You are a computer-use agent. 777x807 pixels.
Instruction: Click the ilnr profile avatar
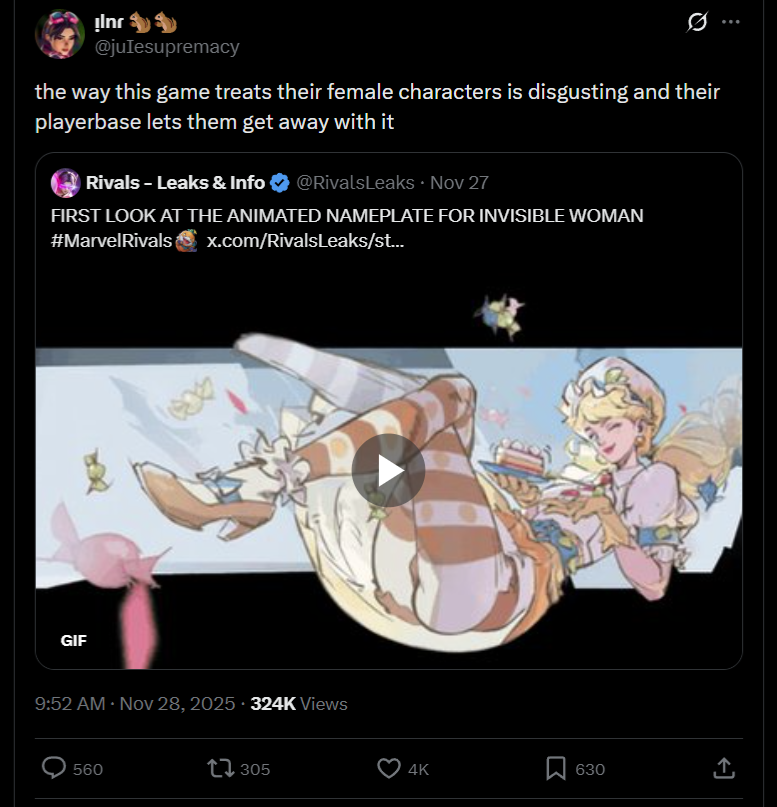pyautogui.click(x=60, y=34)
